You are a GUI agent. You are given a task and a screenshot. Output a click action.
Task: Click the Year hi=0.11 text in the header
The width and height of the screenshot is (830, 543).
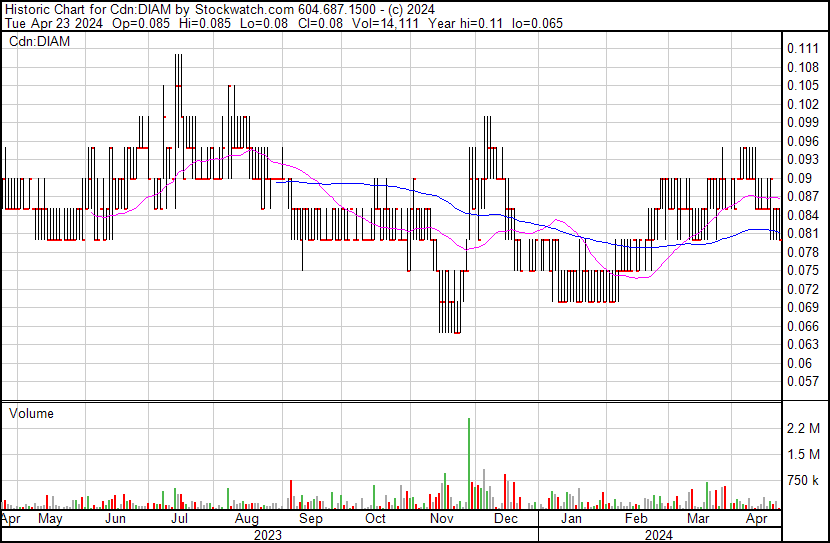tap(468, 23)
